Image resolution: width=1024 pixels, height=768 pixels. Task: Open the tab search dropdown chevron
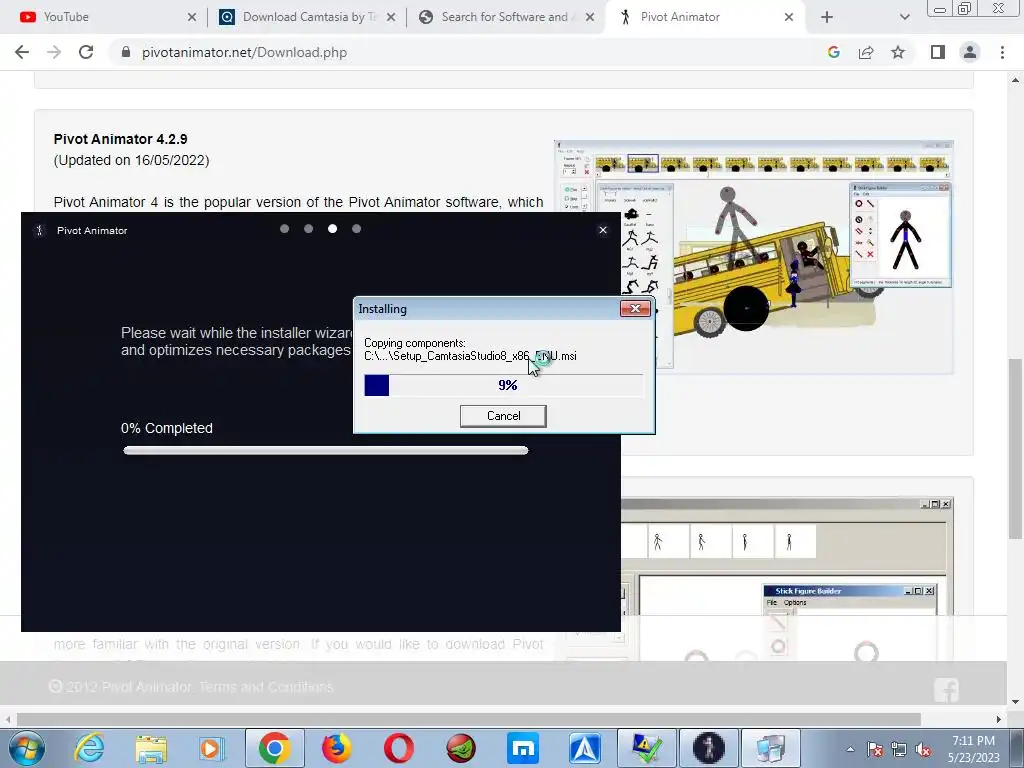(x=904, y=17)
